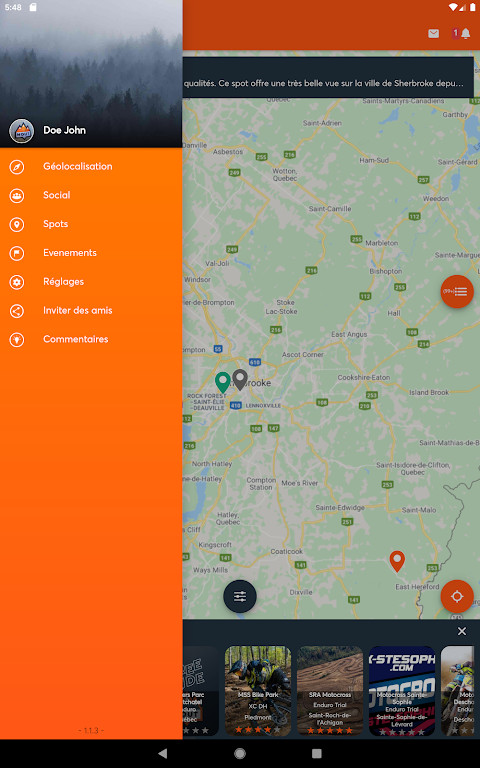Choose Inviter des amis entry
Viewport: 480px width, 768px height.
click(x=91, y=311)
